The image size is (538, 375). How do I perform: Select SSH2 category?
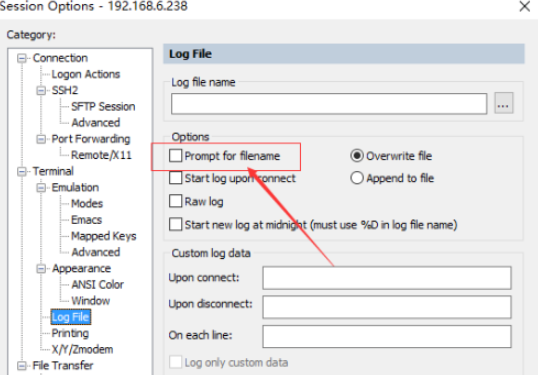pos(65,90)
